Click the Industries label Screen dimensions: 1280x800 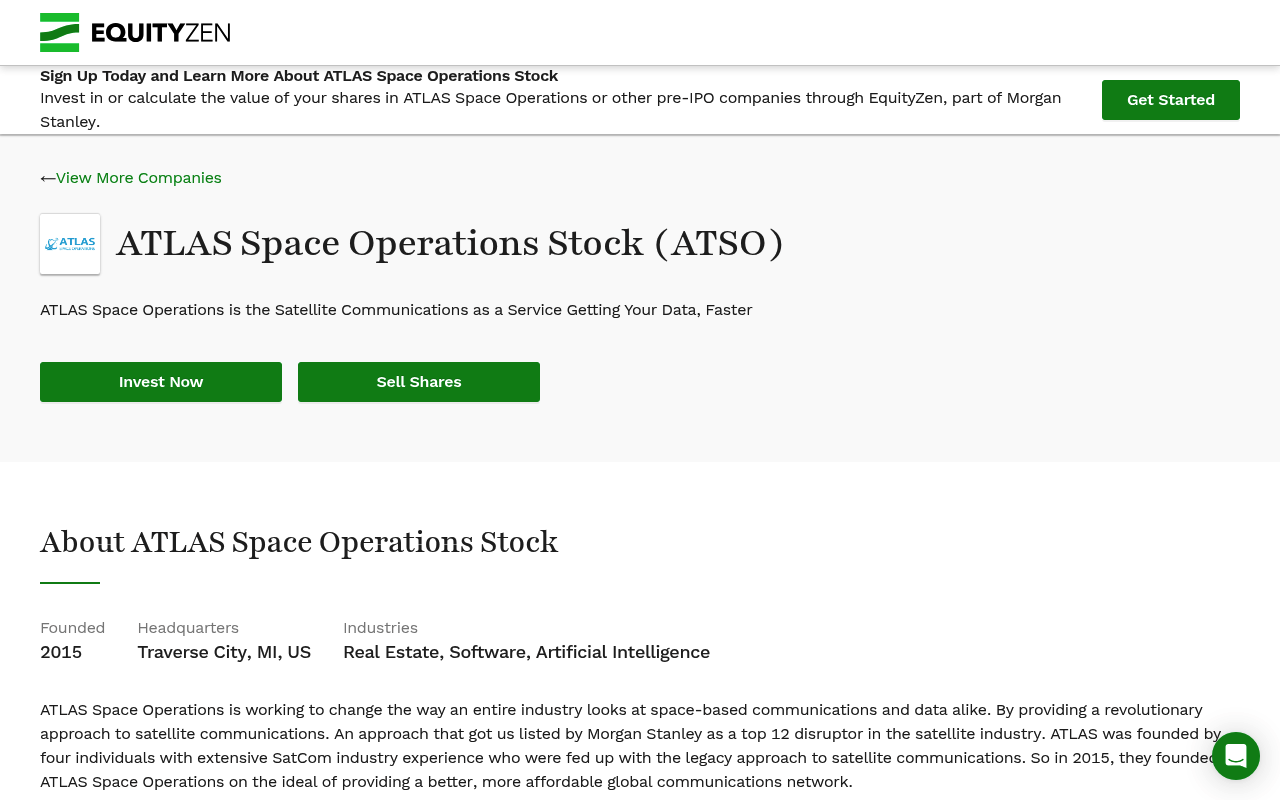[x=380, y=628]
